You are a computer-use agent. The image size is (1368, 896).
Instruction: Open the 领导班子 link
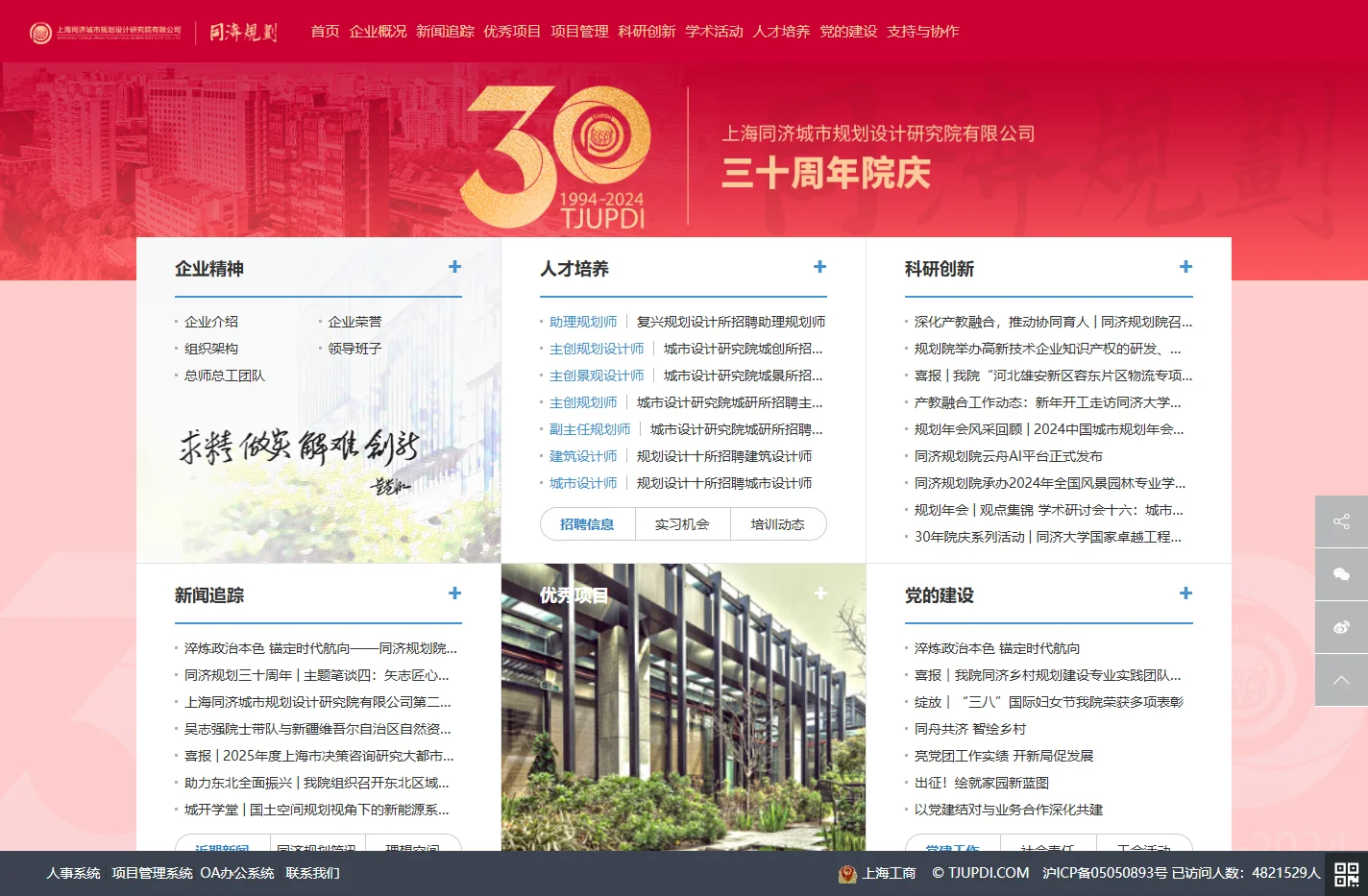tap(354, 349)
